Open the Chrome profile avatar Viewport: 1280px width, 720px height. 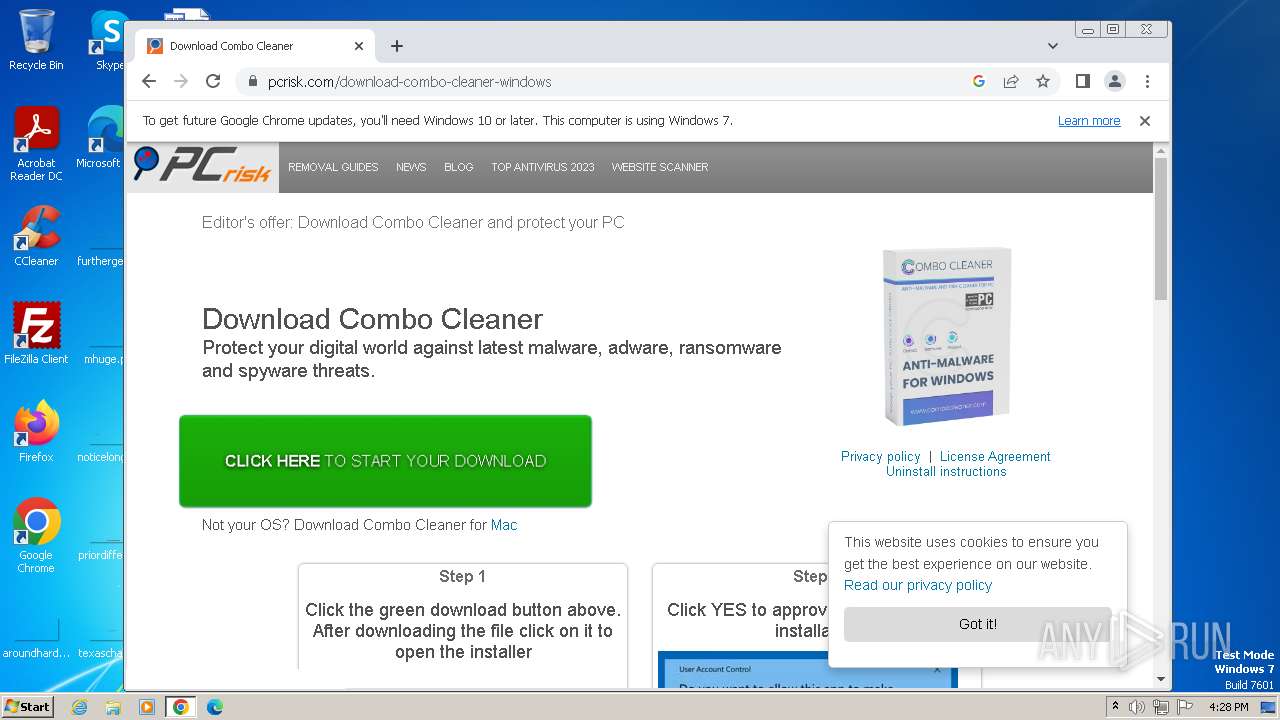tap(1114, 81)
